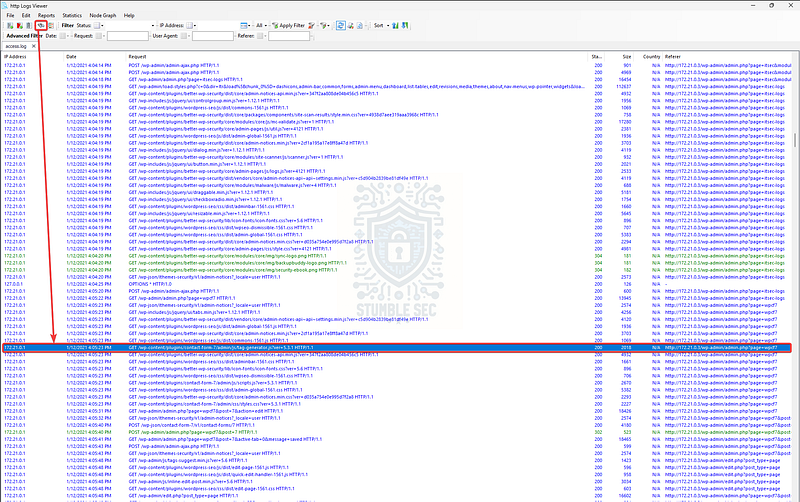The width and height of the screenshot is (800, 502).
Task: Click the red add-file icon beside open
Action: [x=19, y=26]
